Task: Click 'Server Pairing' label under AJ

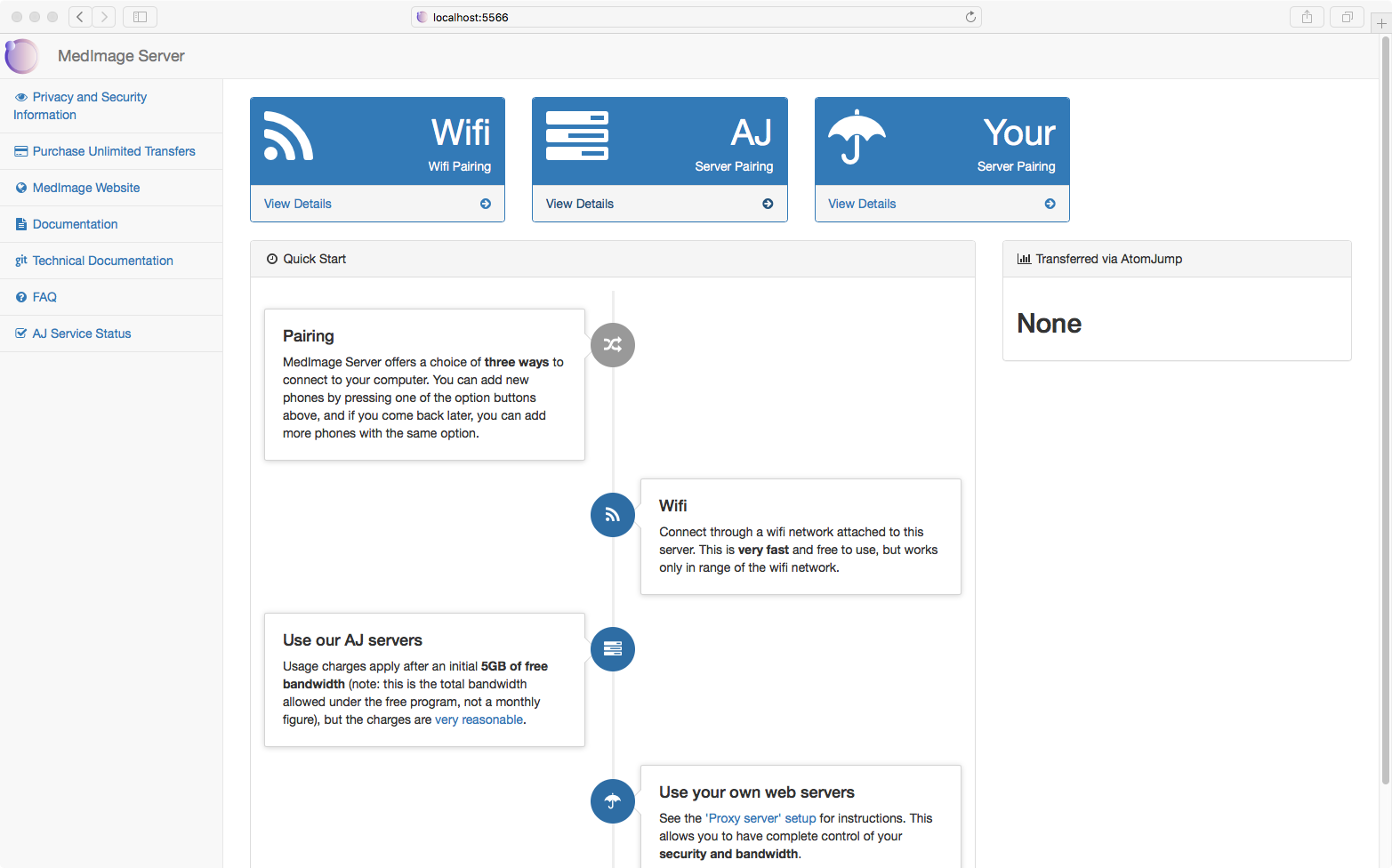Action: (734, 166)
